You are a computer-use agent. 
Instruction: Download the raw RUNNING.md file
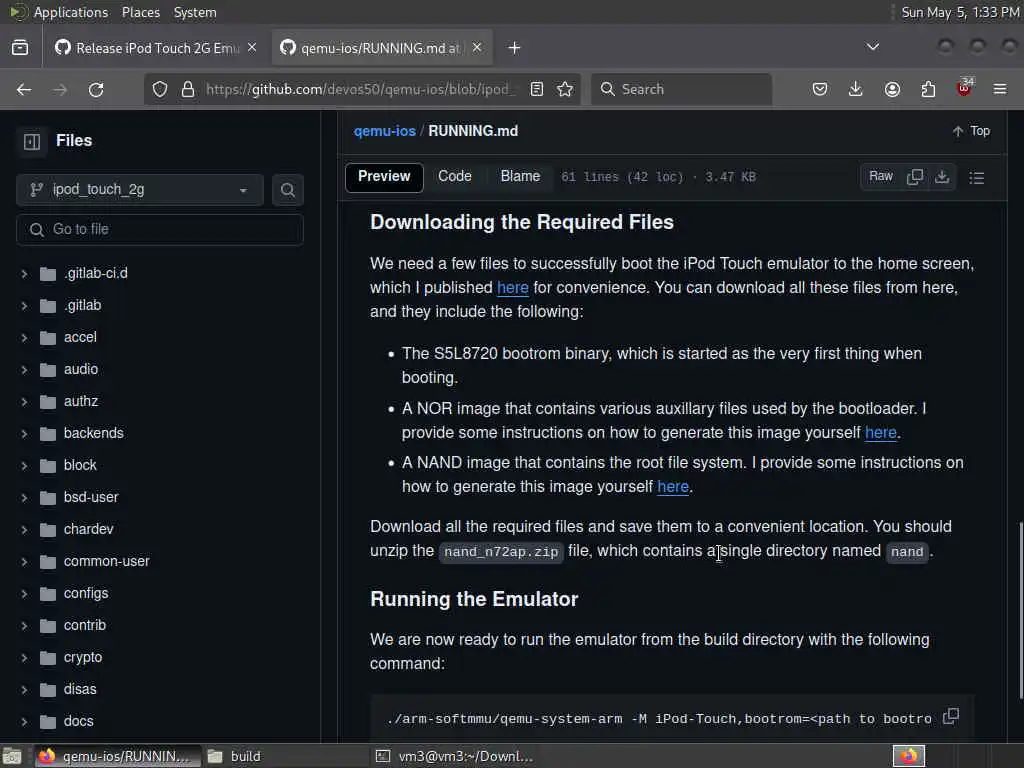942,177
